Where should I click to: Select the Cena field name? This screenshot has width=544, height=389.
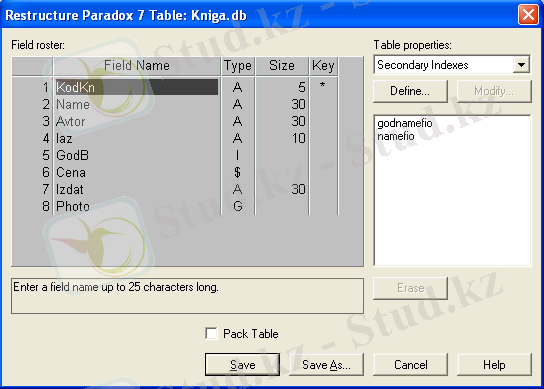pyautogui.click(x=71, y=172)
